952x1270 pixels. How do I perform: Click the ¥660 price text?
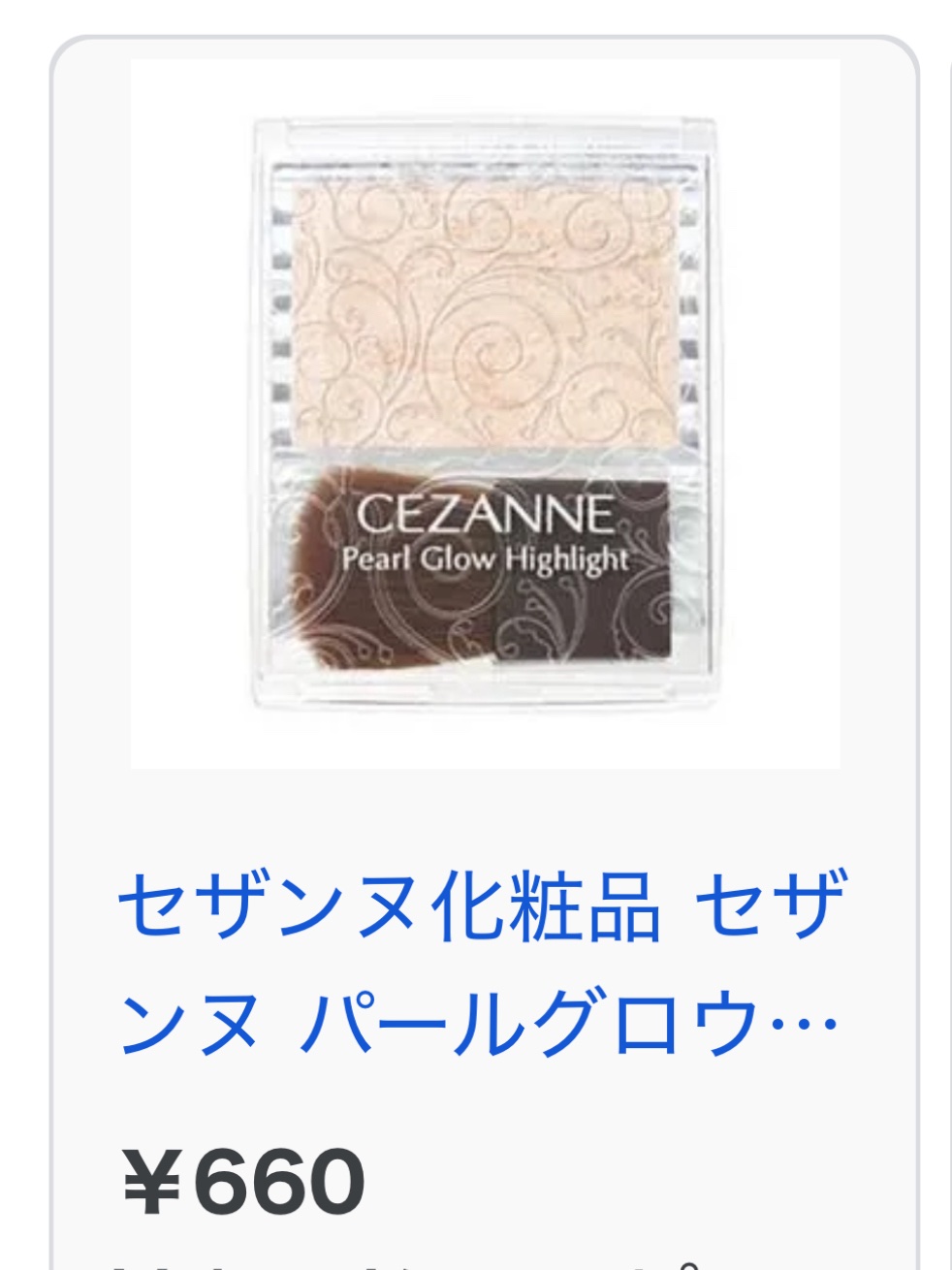[x=243, y=1182]
